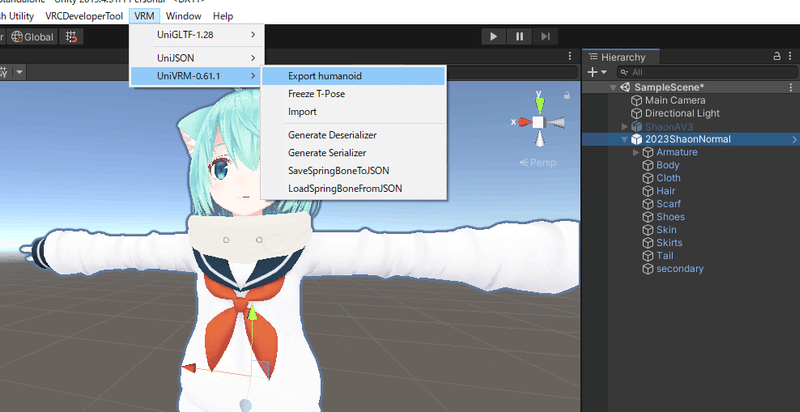Viewport: 800px width, 412px height.
Task: Select Hair object in Hierarchy
Action: [665, 191]
